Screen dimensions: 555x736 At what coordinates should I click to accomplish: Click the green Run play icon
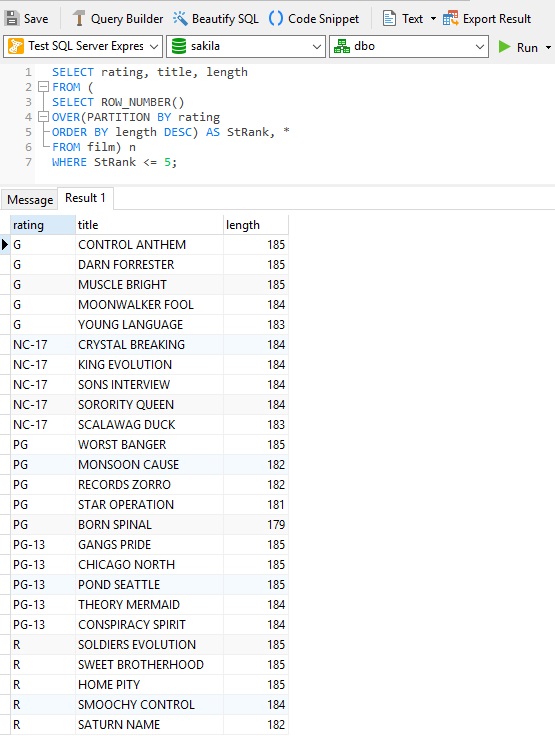(x=504, y=46)
